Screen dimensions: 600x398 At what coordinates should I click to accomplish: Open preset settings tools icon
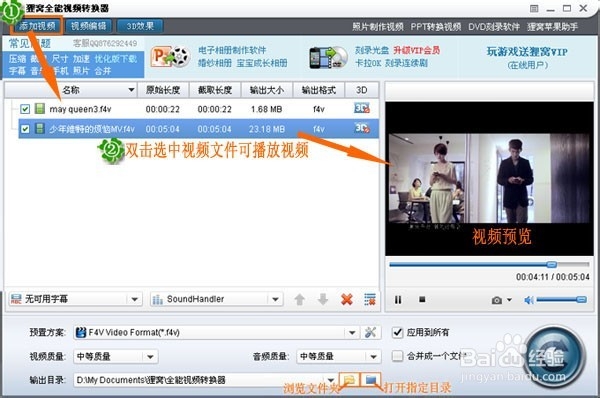click(370, 333)
